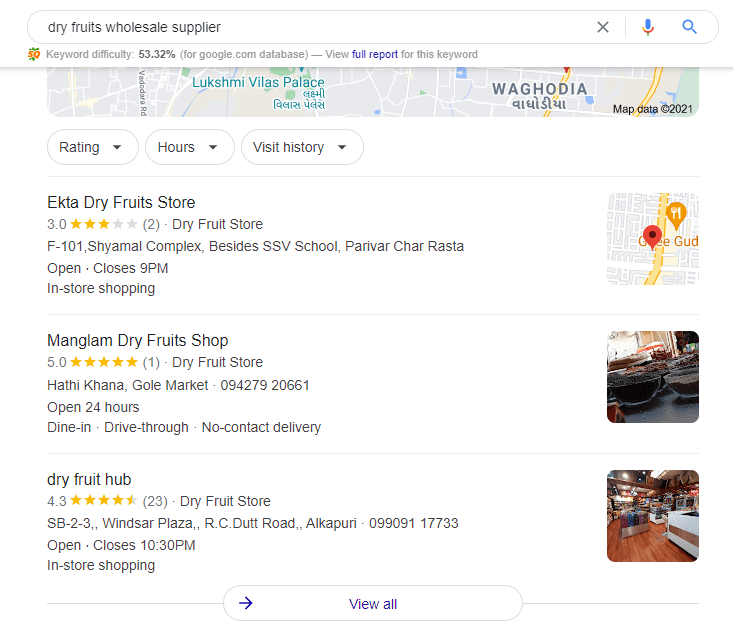
Task: Click SB-2-3, Windsar Plaza address
Action: tap(202, 523)
